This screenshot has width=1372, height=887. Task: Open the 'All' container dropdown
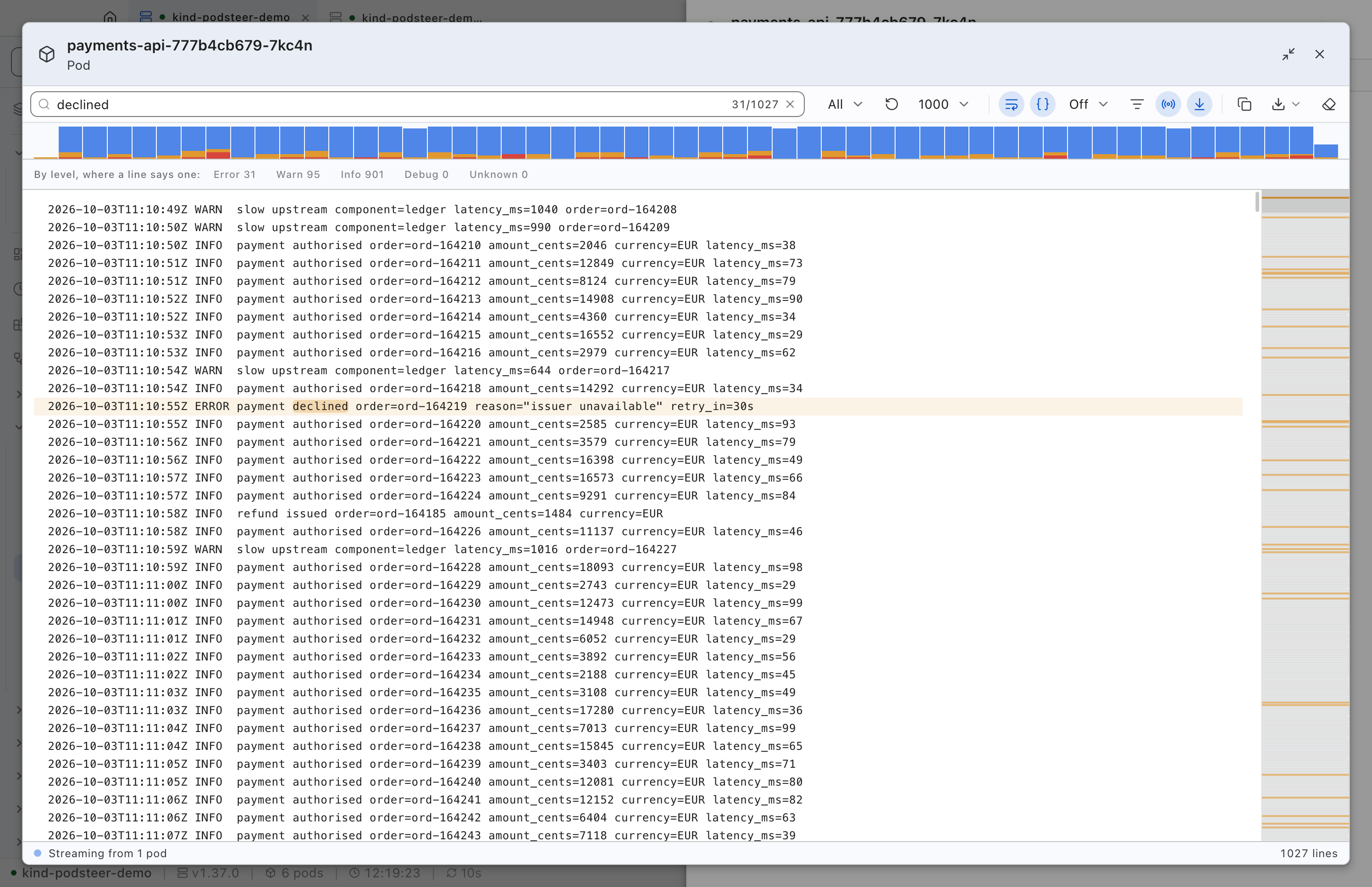click(x=845, y=104)
